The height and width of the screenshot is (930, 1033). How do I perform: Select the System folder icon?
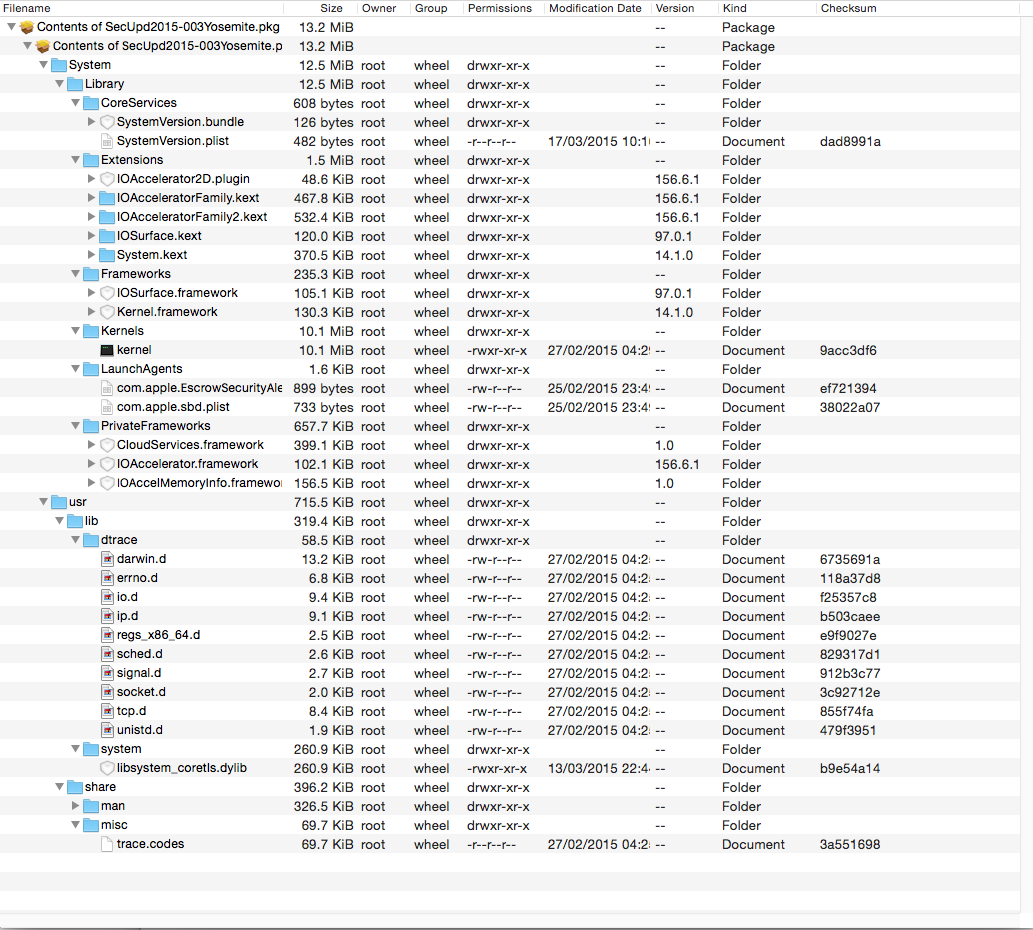59,65
